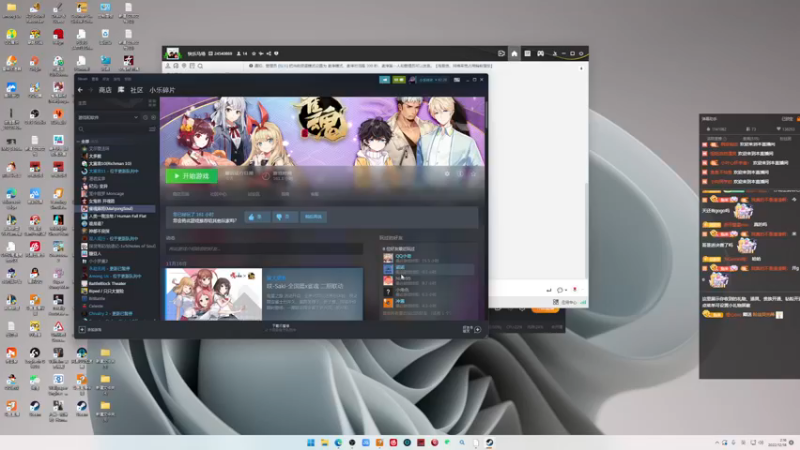Open the 下载已暂停 downloads status
Screen dimensions: 800x450
tap(281, 328)
